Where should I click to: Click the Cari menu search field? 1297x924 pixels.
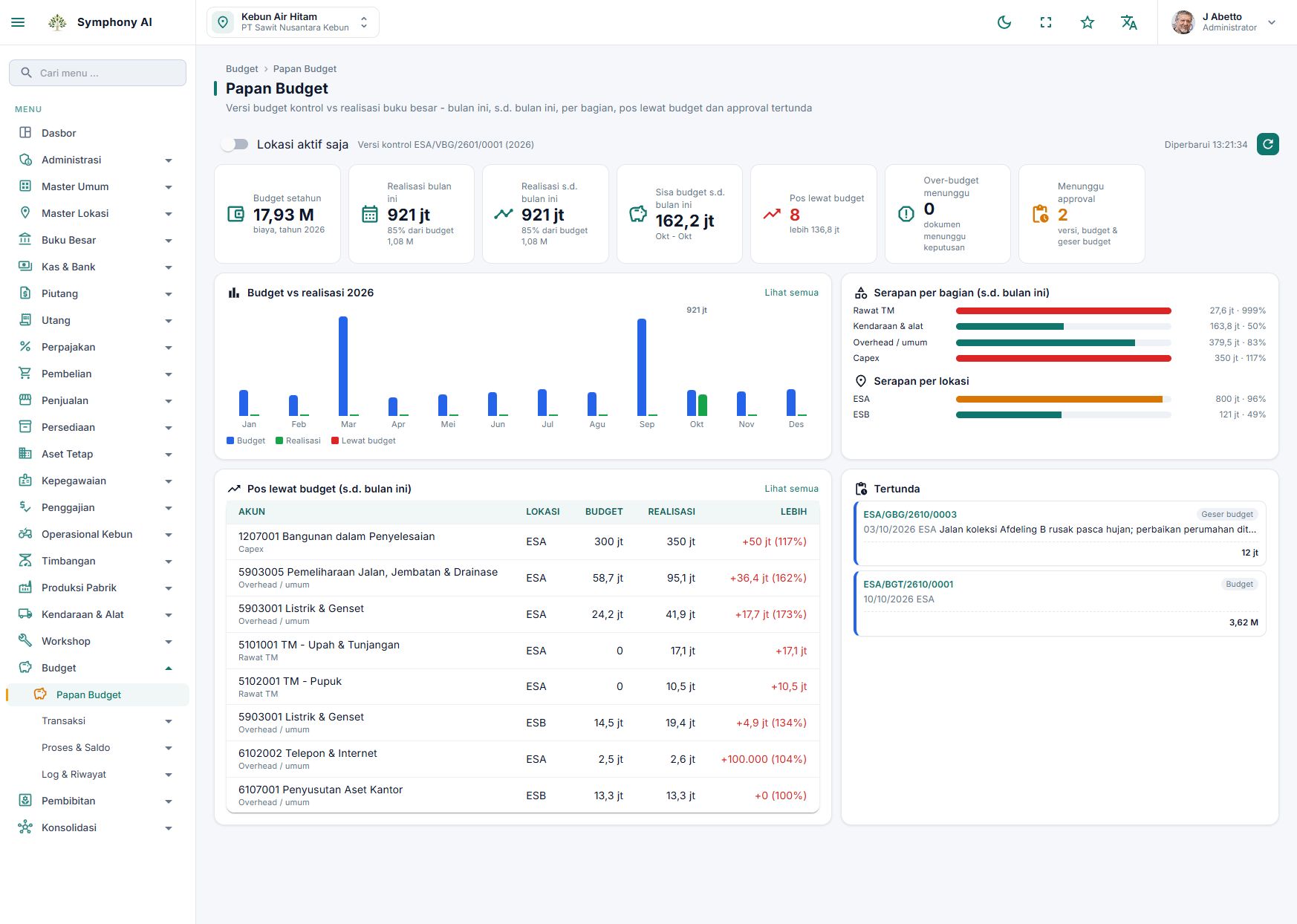[97, 73]
